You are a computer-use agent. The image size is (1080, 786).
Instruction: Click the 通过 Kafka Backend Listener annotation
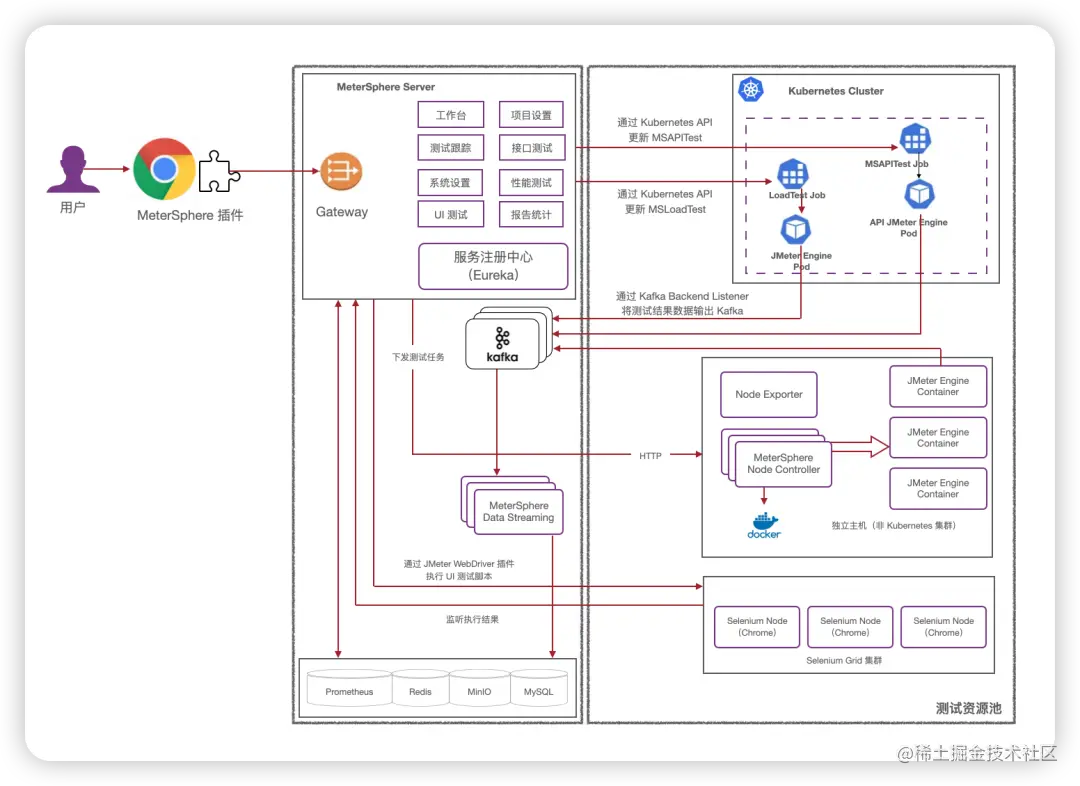point(682,296)
